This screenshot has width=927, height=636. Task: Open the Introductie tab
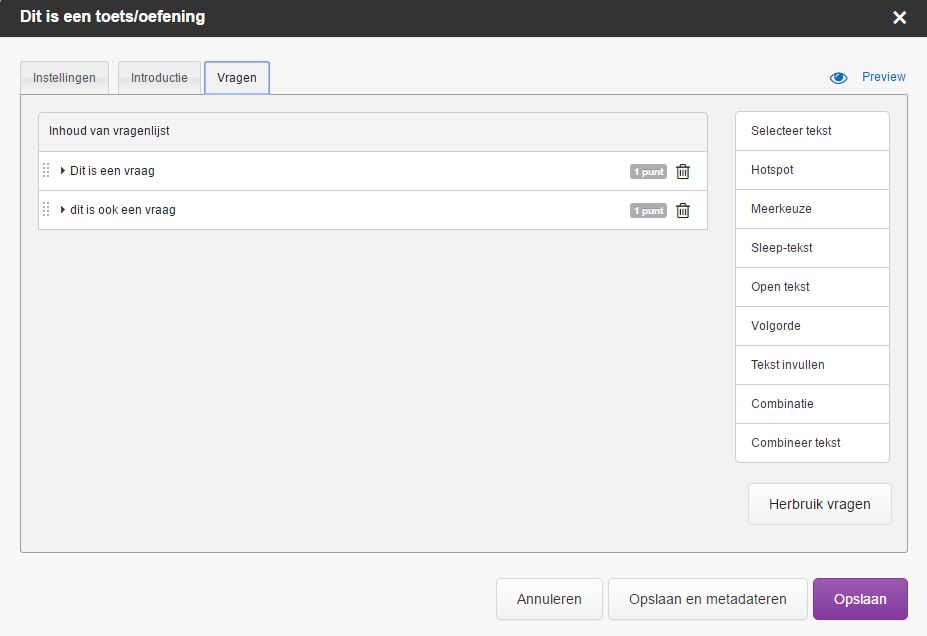pos(159,77)
